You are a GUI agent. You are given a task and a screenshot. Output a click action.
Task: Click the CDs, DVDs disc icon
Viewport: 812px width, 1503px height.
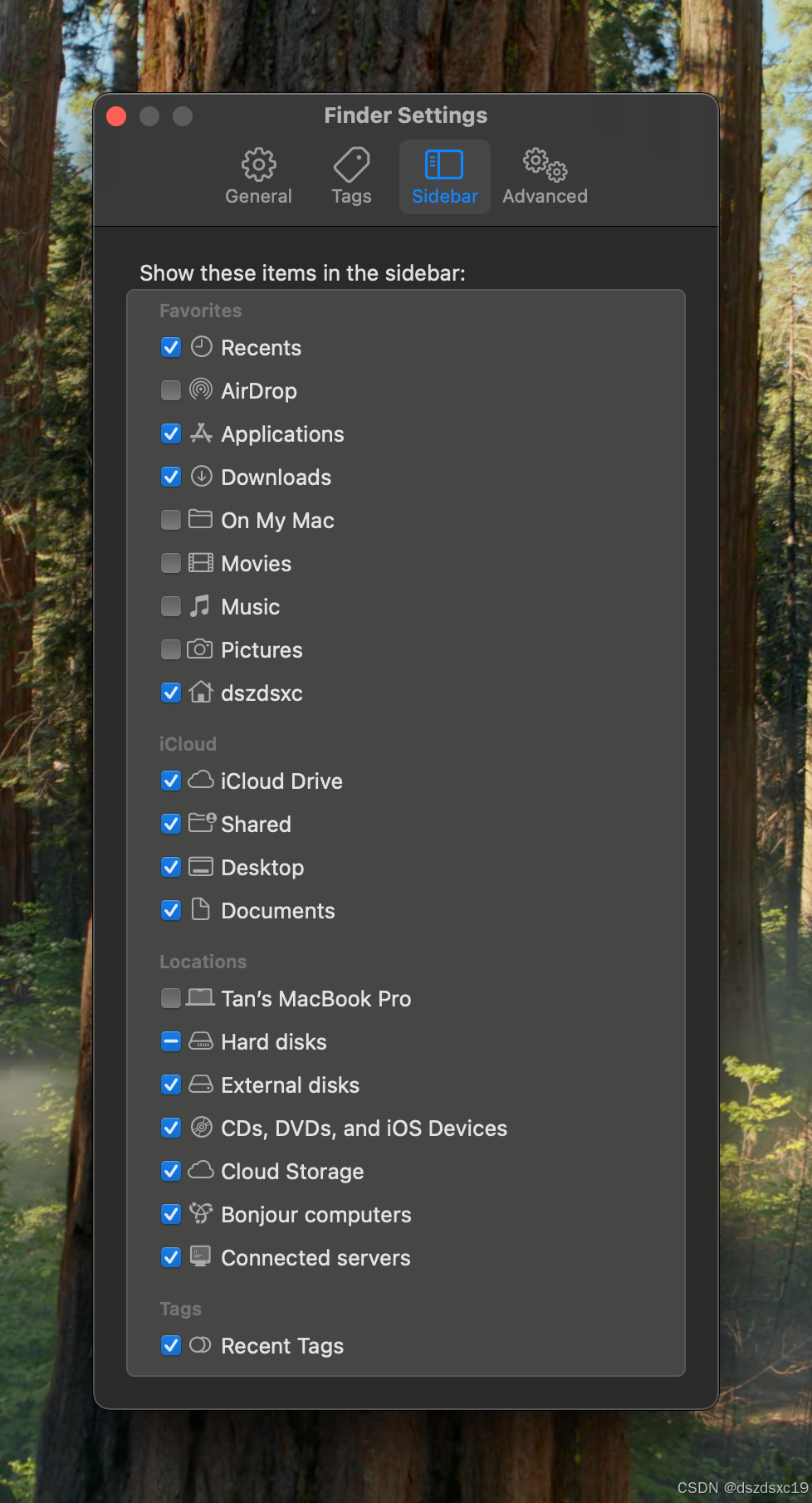tap(201, 1127)
